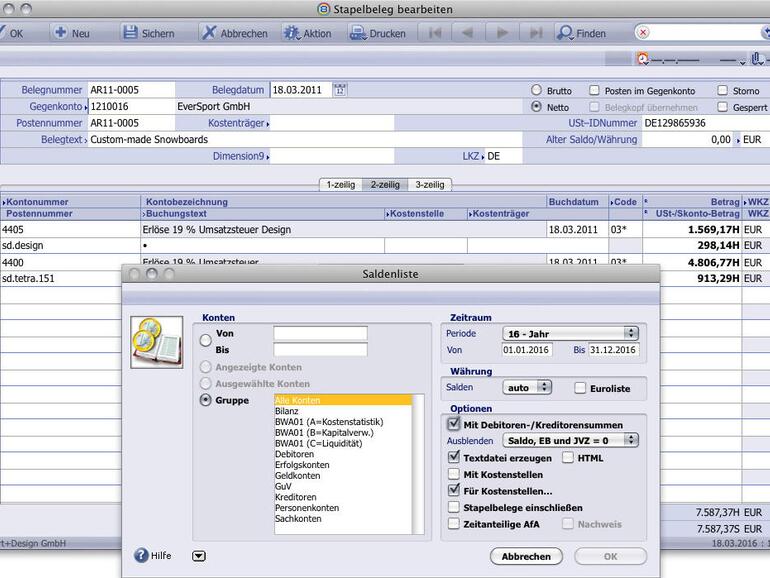
Task: Enable Stapelbelege einschließen checkbox
Action: (454, 507)
